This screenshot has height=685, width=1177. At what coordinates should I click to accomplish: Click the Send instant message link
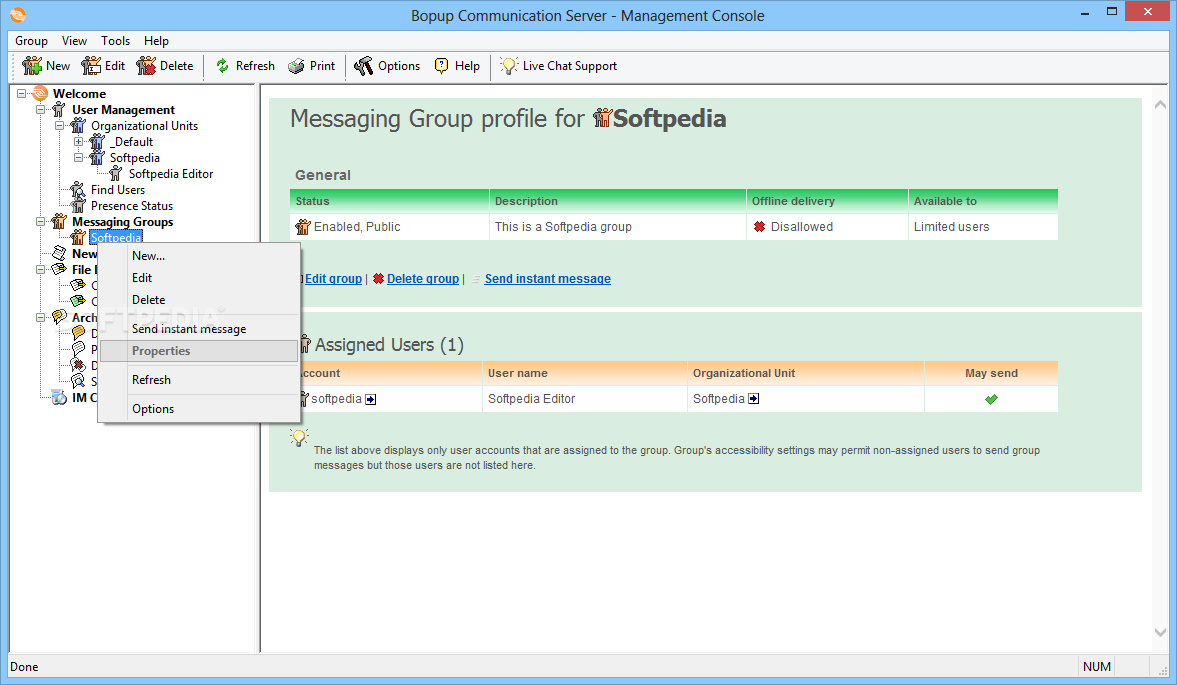(x=547, y=279)
